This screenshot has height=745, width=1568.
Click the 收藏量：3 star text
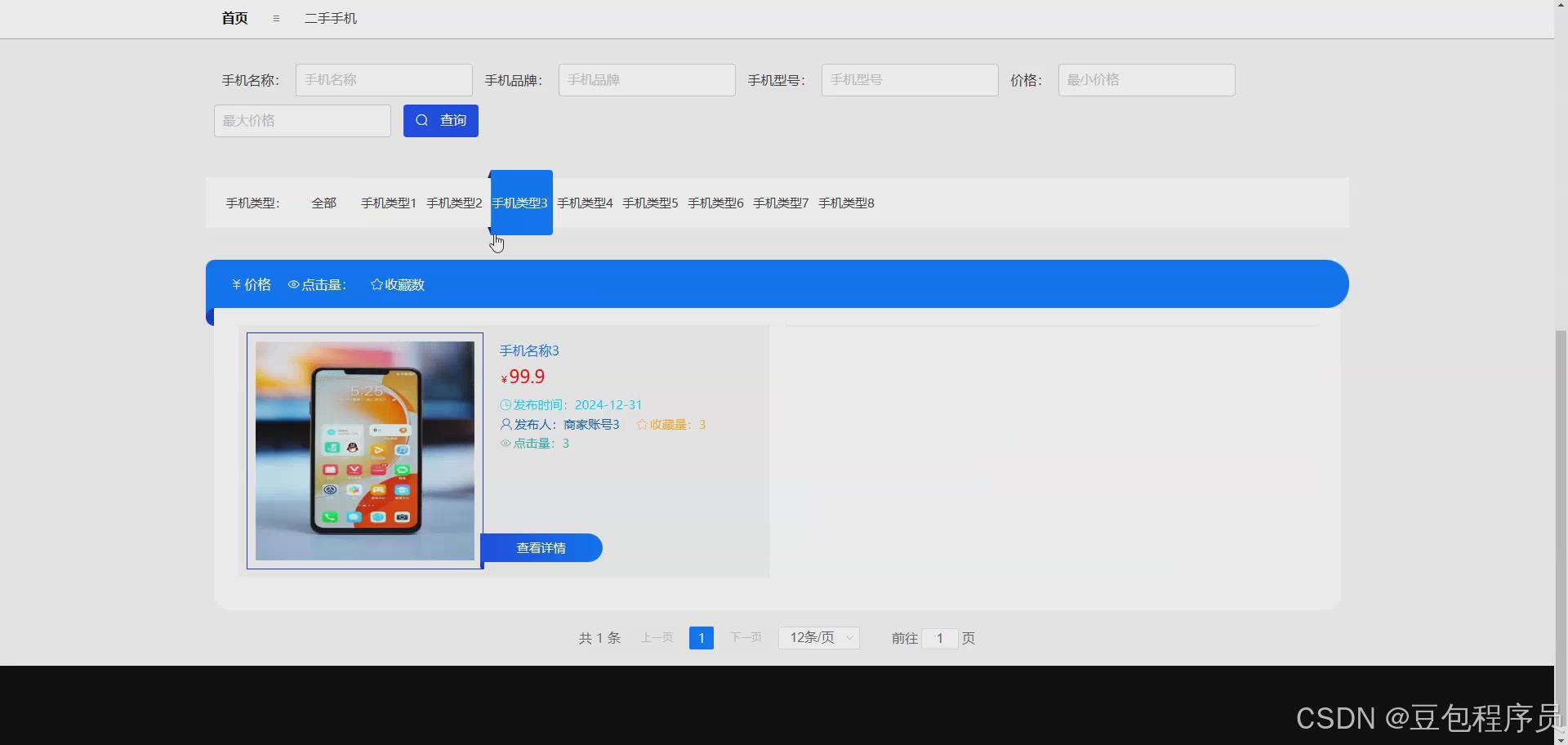670,424
